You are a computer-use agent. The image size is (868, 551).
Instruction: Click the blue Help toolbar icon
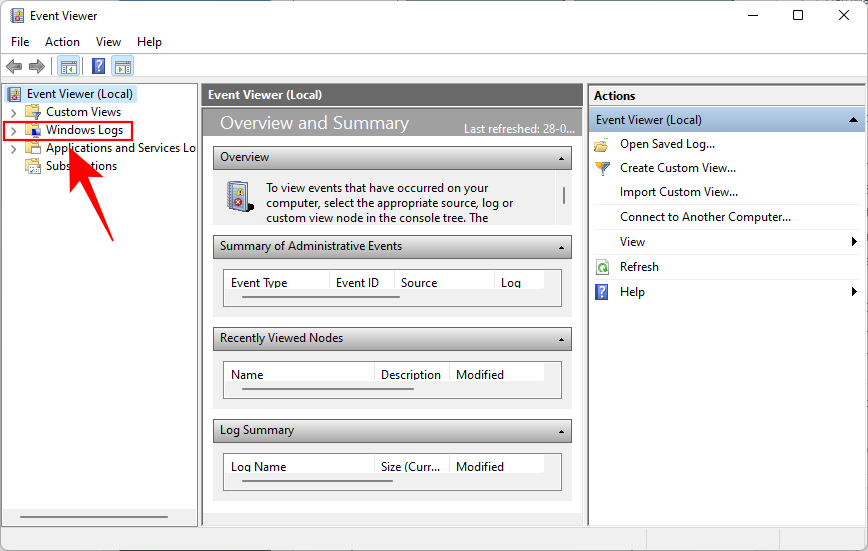[x=98, y=67]
